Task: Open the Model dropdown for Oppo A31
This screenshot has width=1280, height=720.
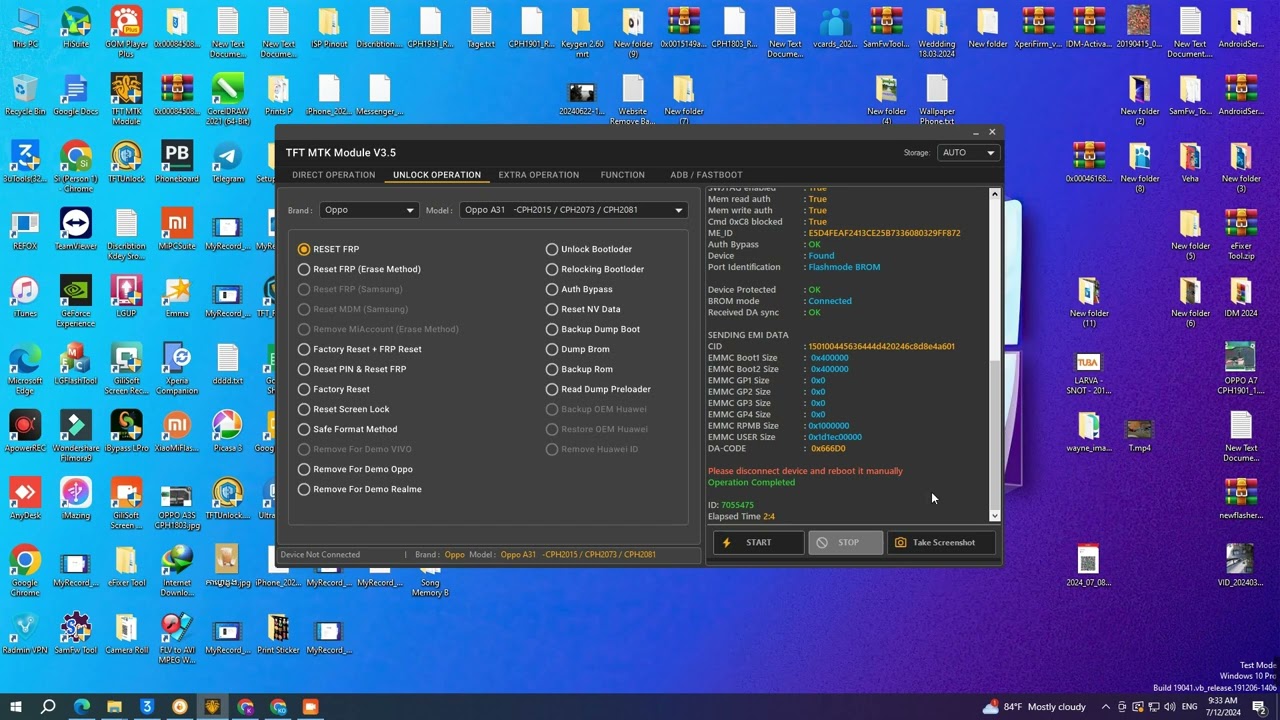Action: click(573, 210)
